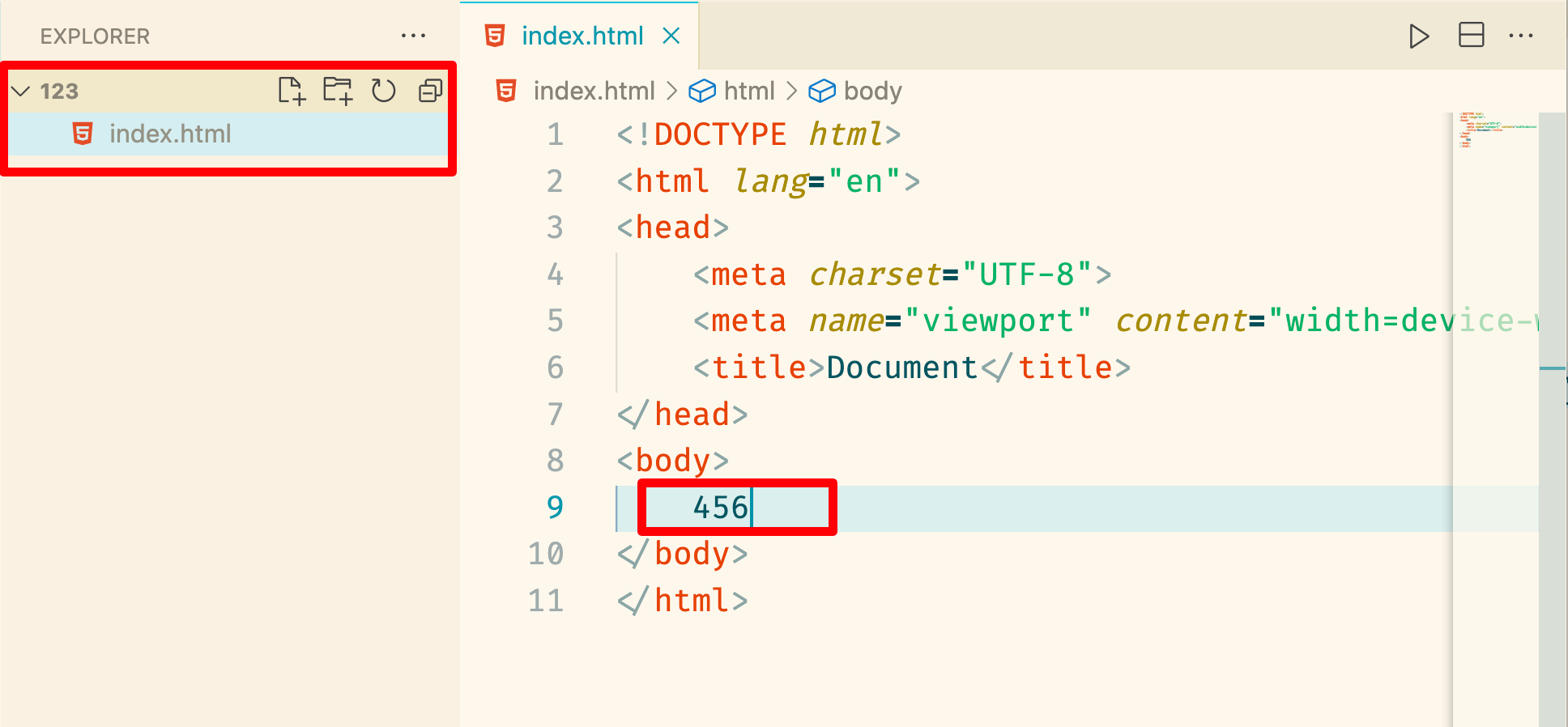This screenshot has width=1568, height=727.
Task: Collapse all folders in explorer
Action: pyautogui.click(x=430, y=91)
